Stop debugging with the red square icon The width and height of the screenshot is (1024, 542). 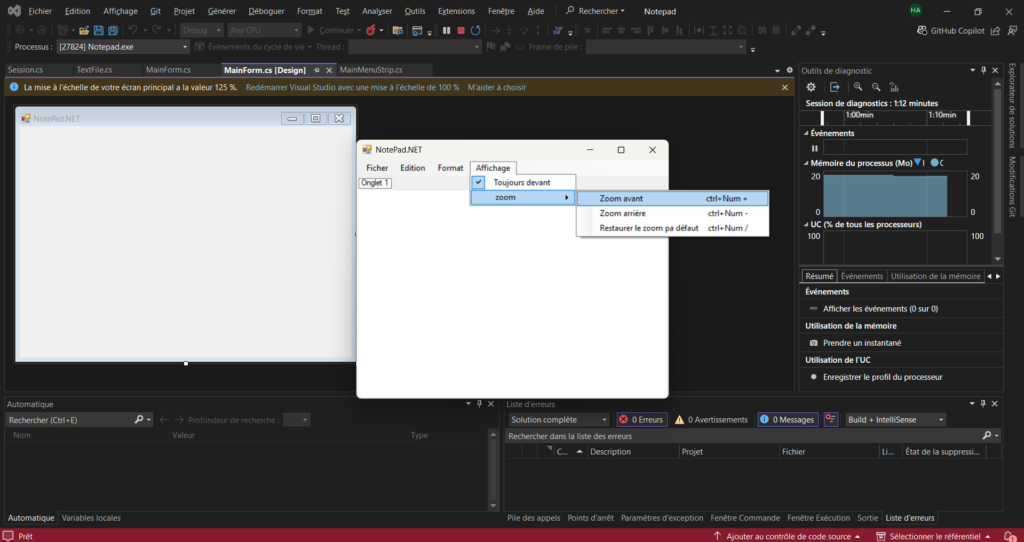click(460, 31)
